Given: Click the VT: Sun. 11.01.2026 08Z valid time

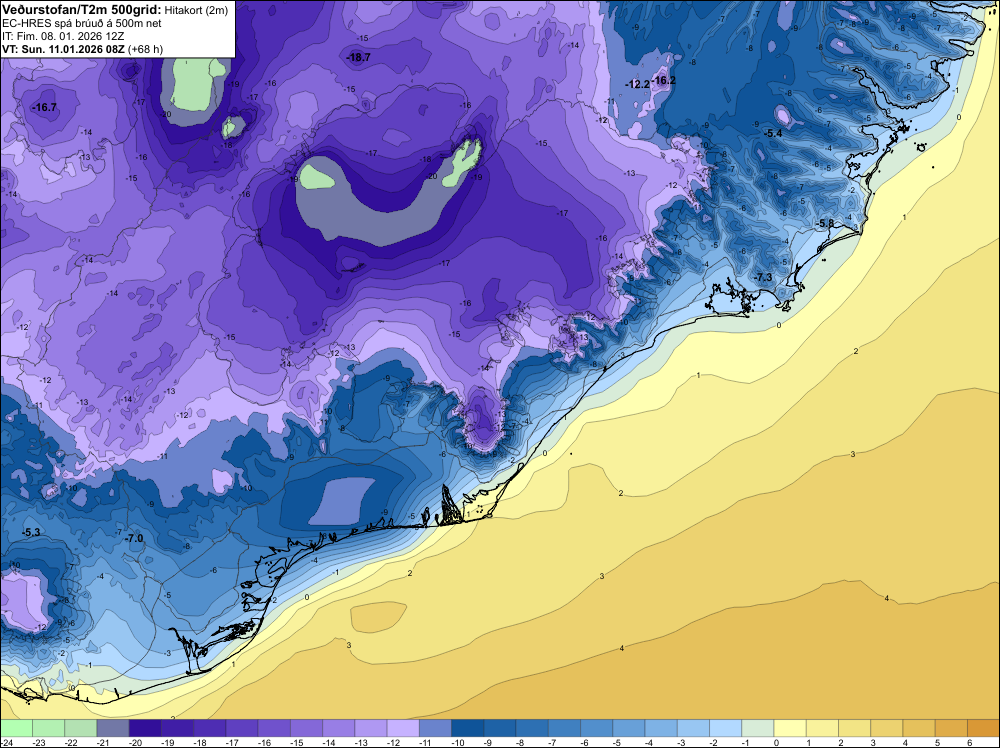Looking at the screenshot, I should (x=64, y=49).
